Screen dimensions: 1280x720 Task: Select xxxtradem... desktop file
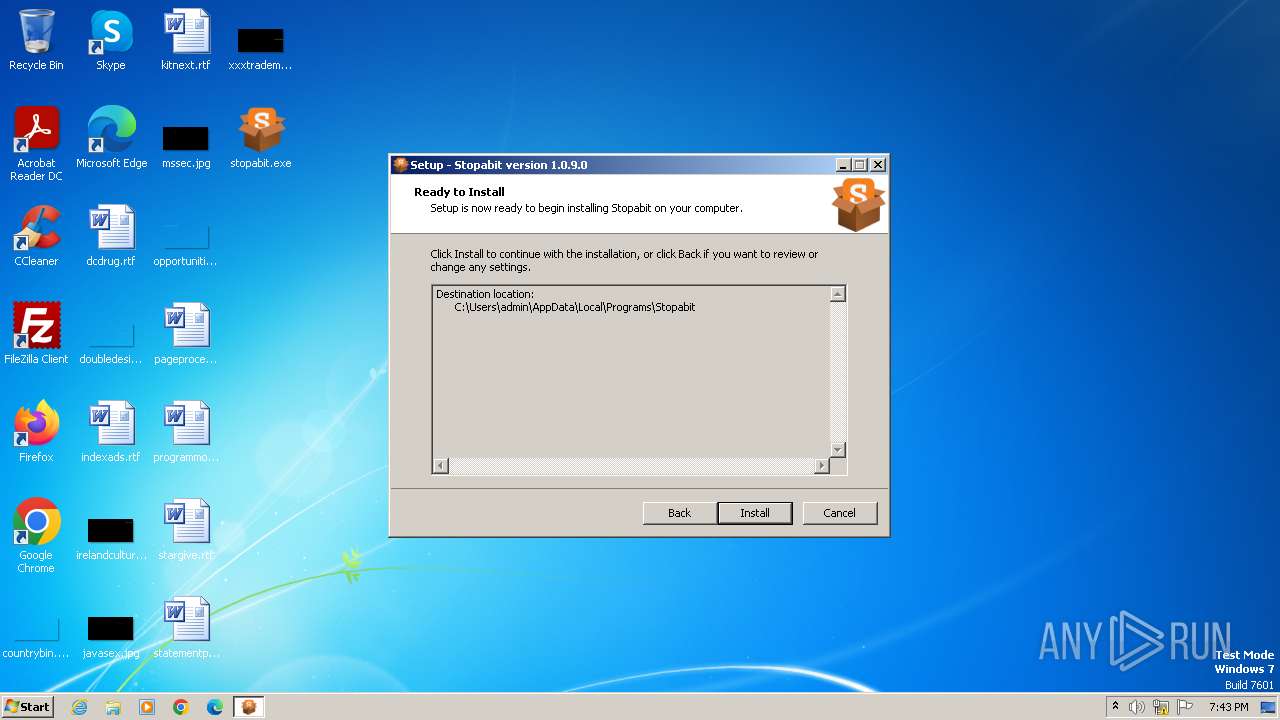tap(261, 48)
